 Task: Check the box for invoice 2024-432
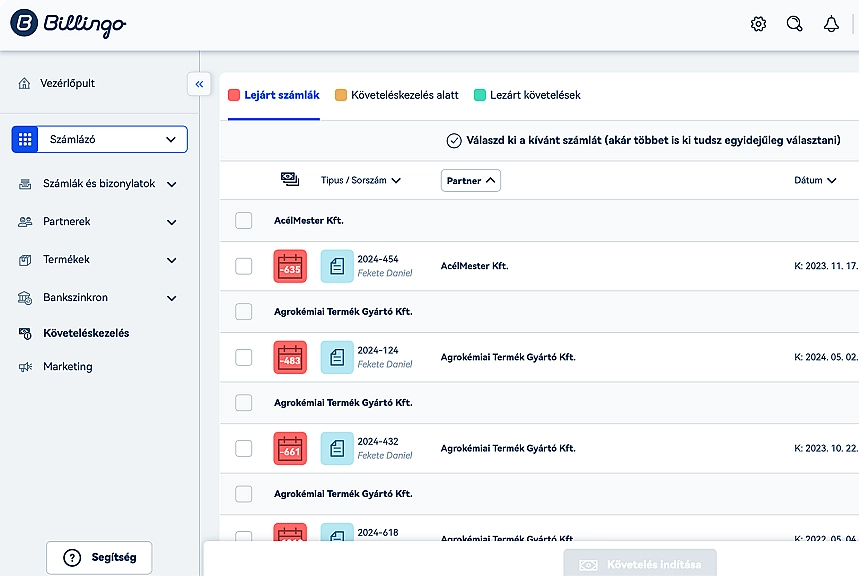tap(244, 448)
